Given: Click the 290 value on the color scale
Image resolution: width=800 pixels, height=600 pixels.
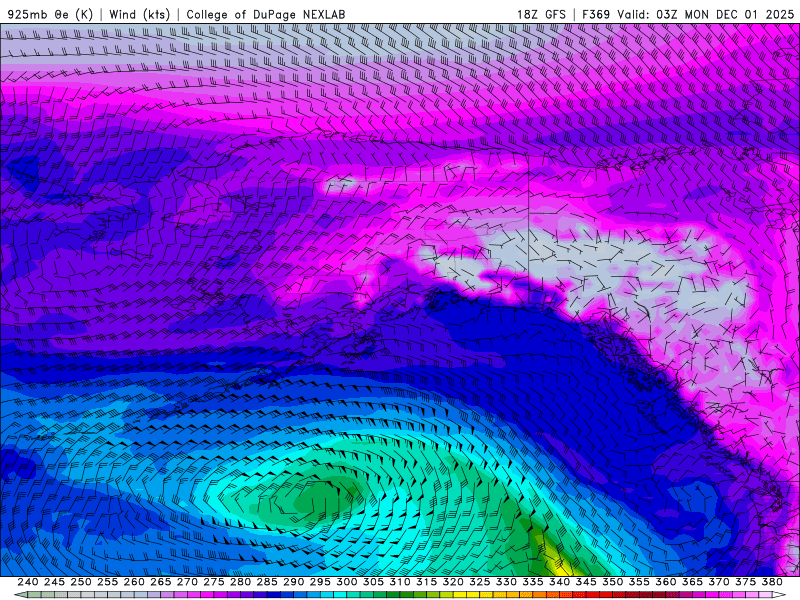Looking at the screenshot, I should 293,582.
